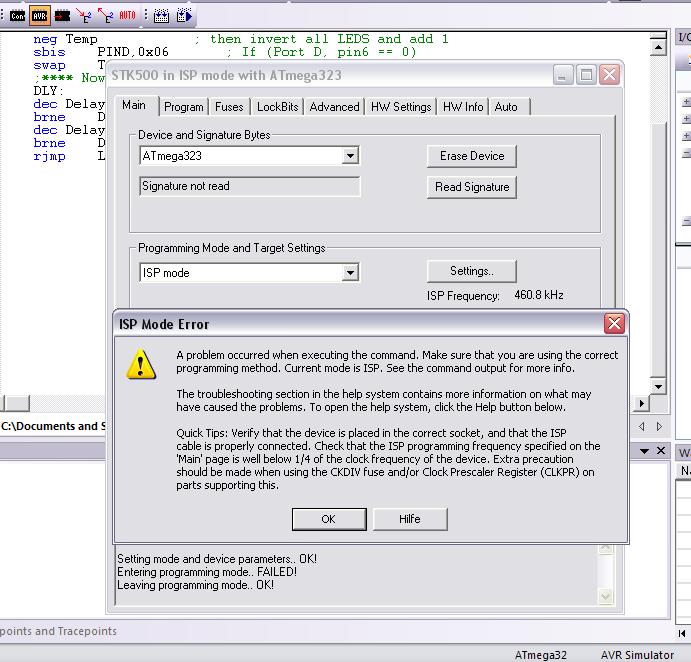
Task: Click the 'neg Temp' code line
Action: pyautogui.click(x=65, y=39)
